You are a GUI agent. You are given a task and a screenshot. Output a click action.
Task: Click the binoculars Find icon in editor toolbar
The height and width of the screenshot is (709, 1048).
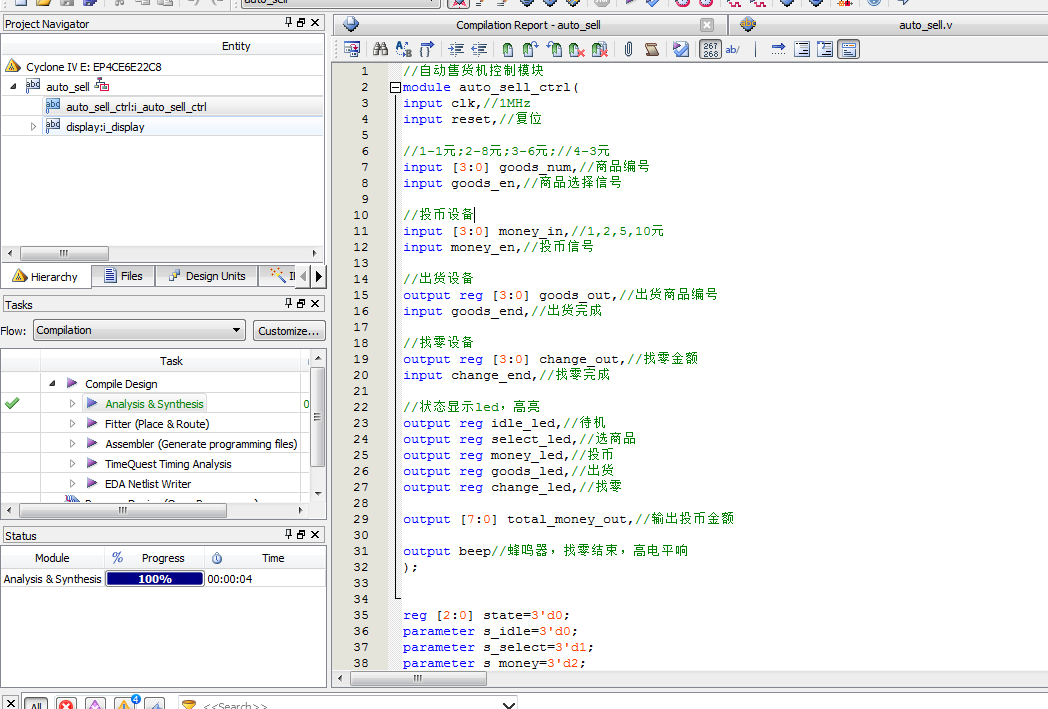(380, 49)
